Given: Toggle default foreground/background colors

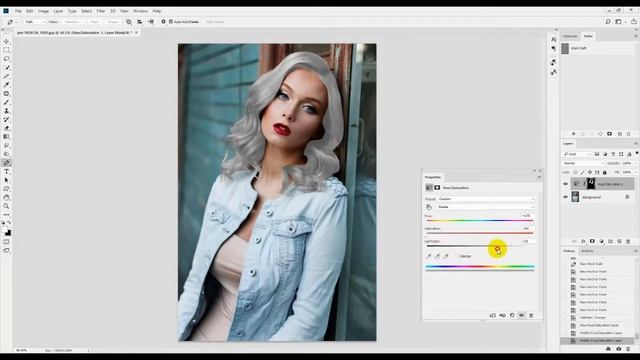Looking at the screenshot, I should pos(3,223).
